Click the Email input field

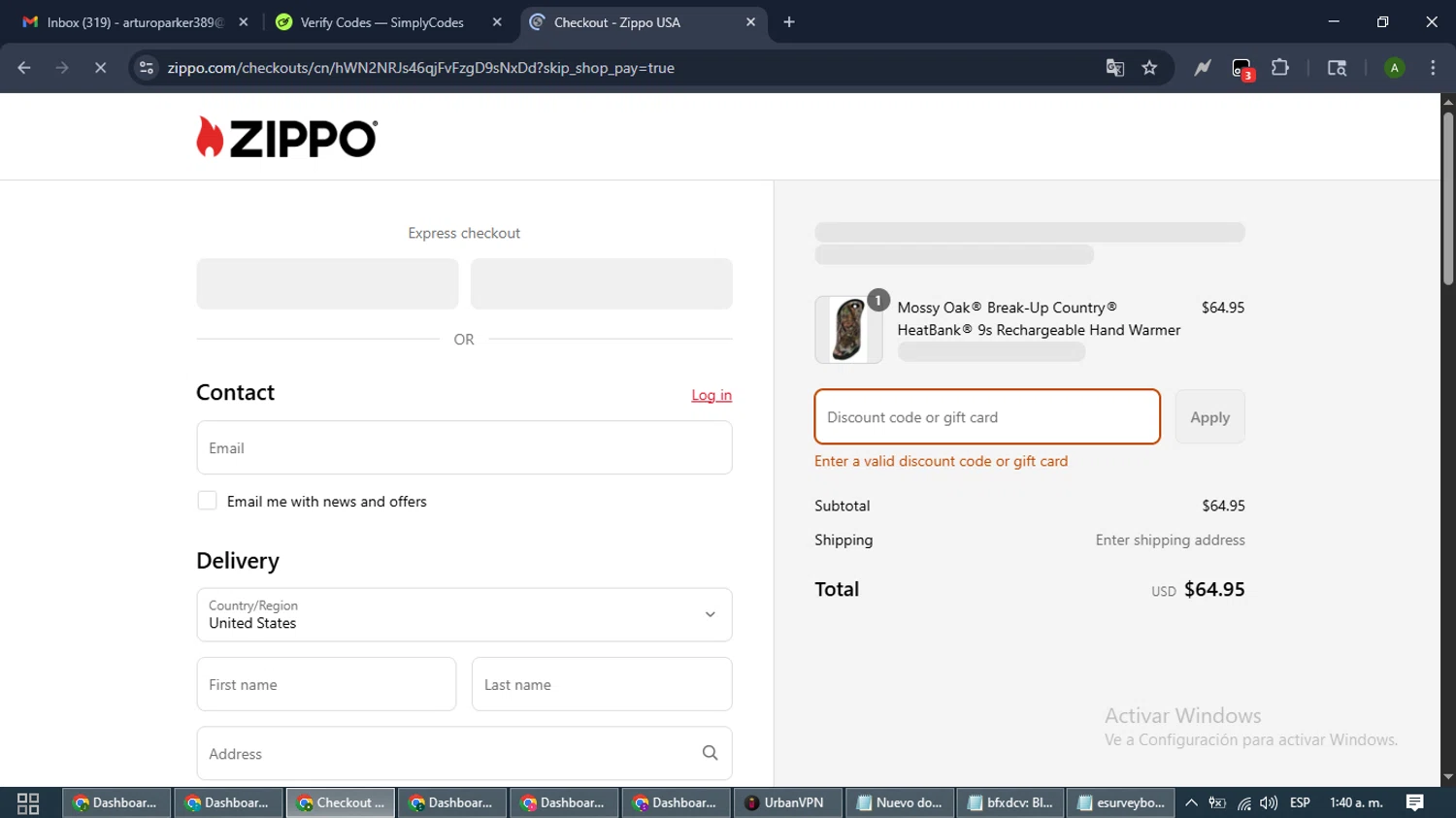tap(464, 447)
